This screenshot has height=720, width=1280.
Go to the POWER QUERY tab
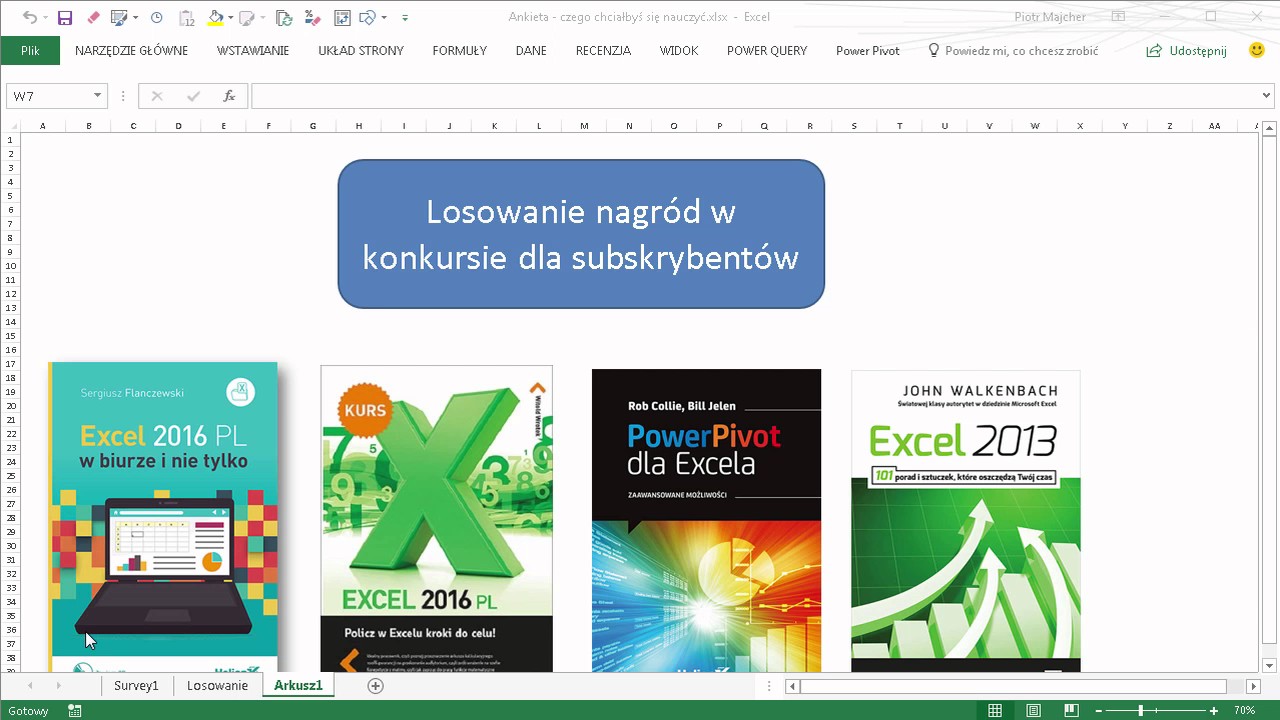(x=767, y=50)
